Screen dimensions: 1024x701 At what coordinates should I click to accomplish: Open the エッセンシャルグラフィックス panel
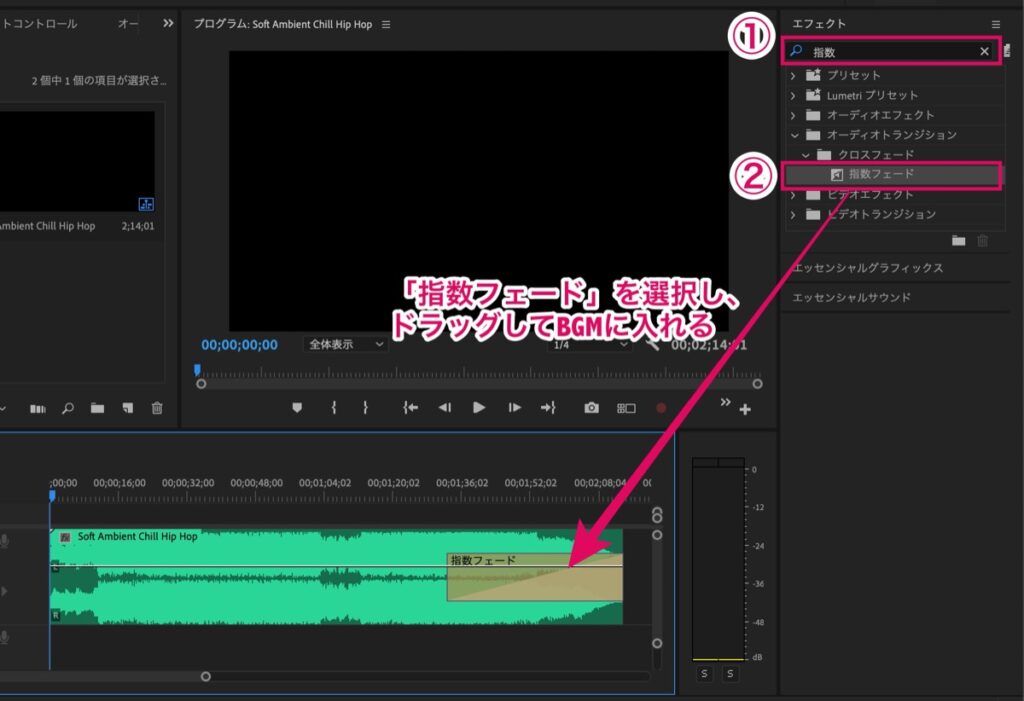coord(868,268)
